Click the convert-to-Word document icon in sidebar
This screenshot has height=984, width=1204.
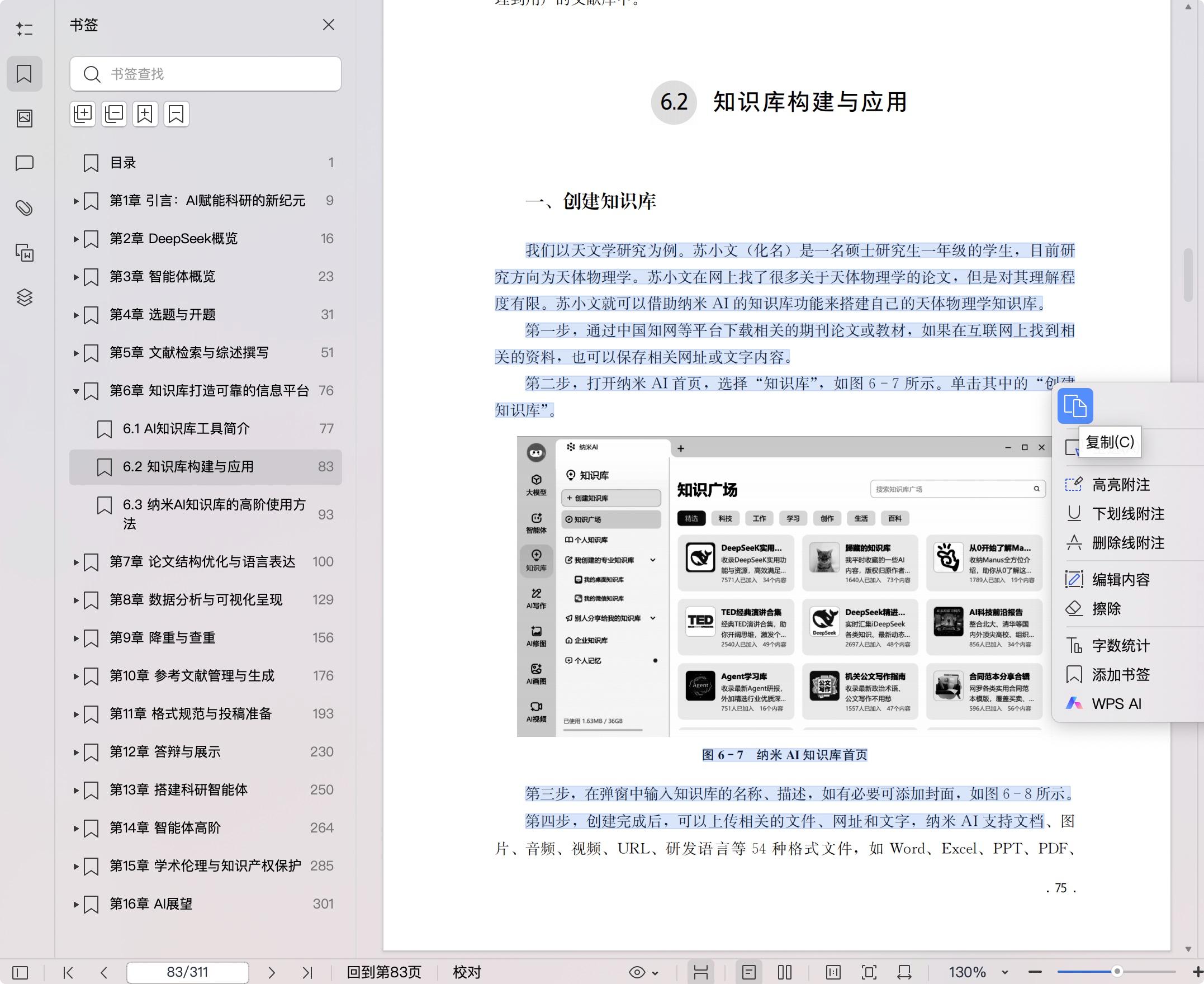coord(25,253)
